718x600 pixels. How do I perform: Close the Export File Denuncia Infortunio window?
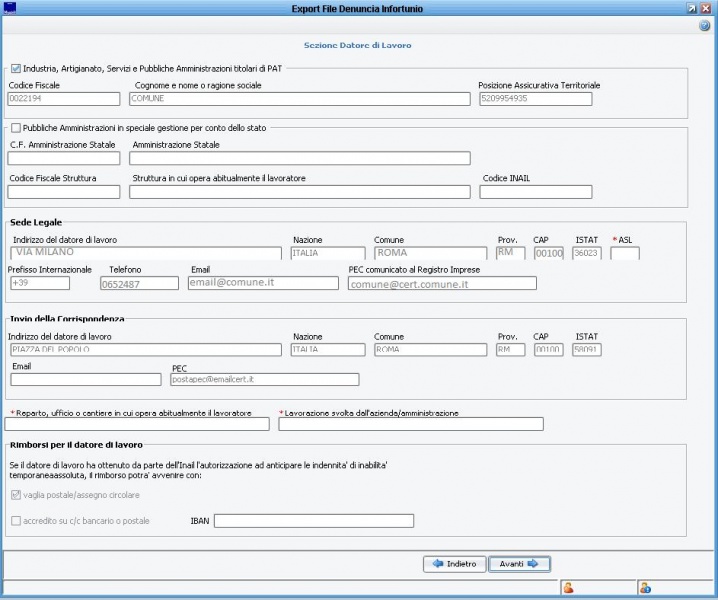click(x=706, y=9)
